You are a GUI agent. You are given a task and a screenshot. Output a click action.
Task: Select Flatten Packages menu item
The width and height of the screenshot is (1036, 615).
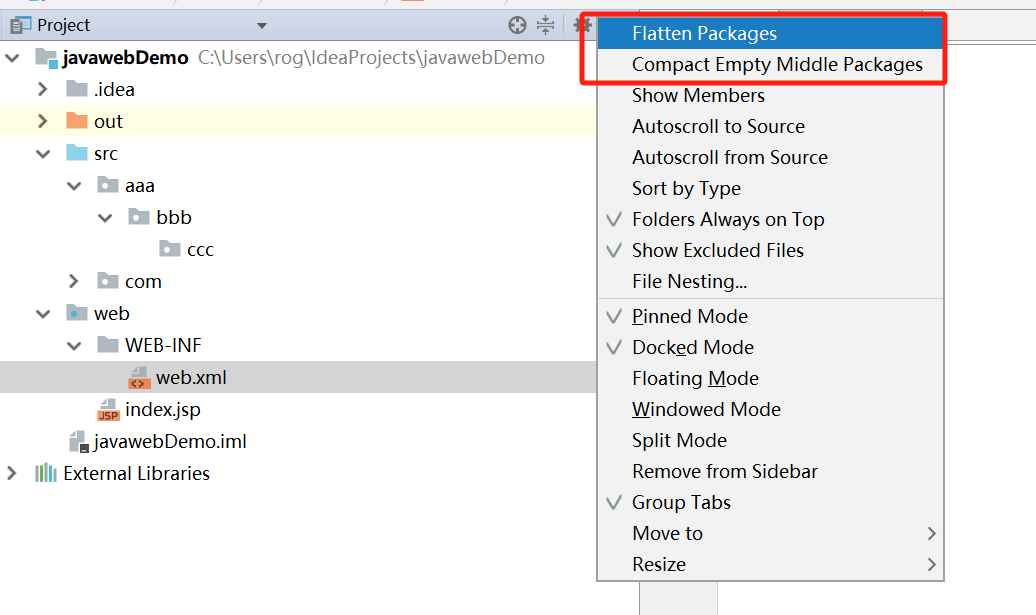coord(704,33)
